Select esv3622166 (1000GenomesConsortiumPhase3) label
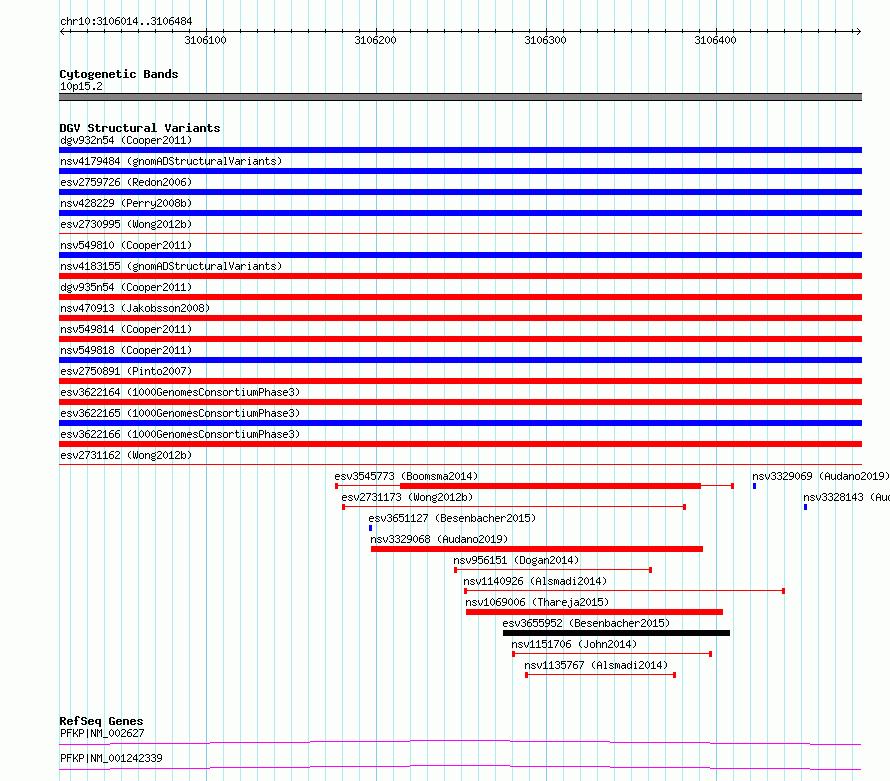890x781 pixels. pyautogui.click(x=180, y=434)
